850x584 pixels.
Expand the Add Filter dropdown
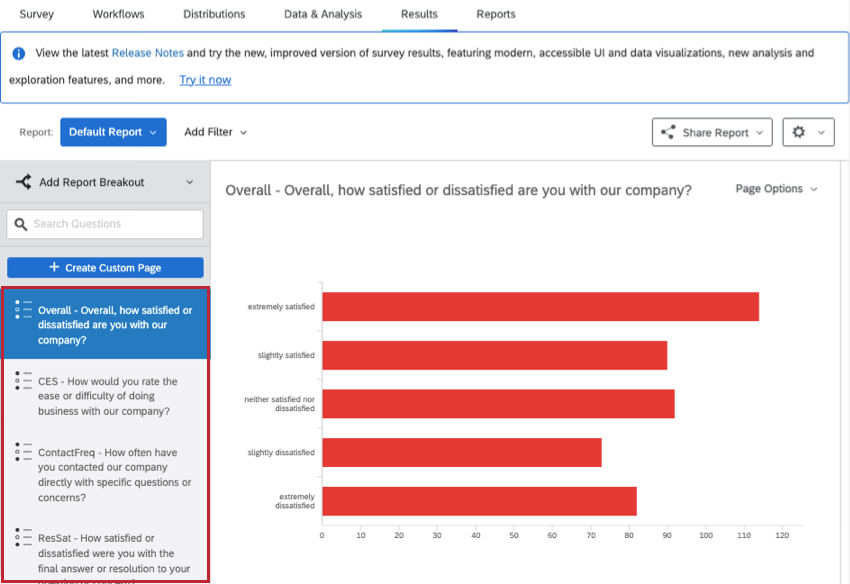(215, 132)
